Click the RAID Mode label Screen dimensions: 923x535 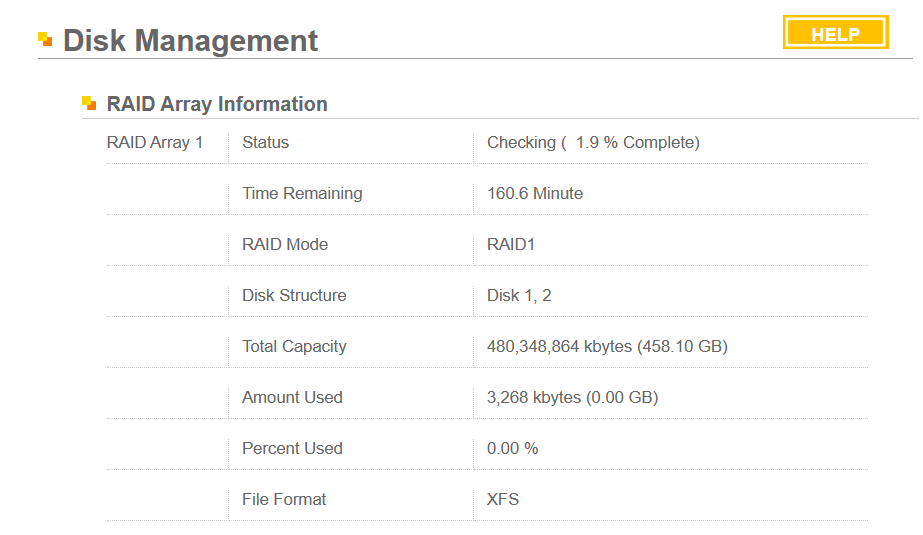click(285, 244)
